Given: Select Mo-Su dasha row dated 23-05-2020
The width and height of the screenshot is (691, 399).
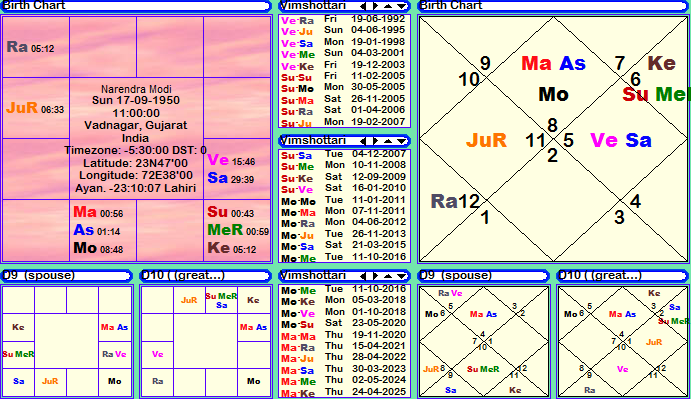Looking at the screenshot, I should (343, 324).
